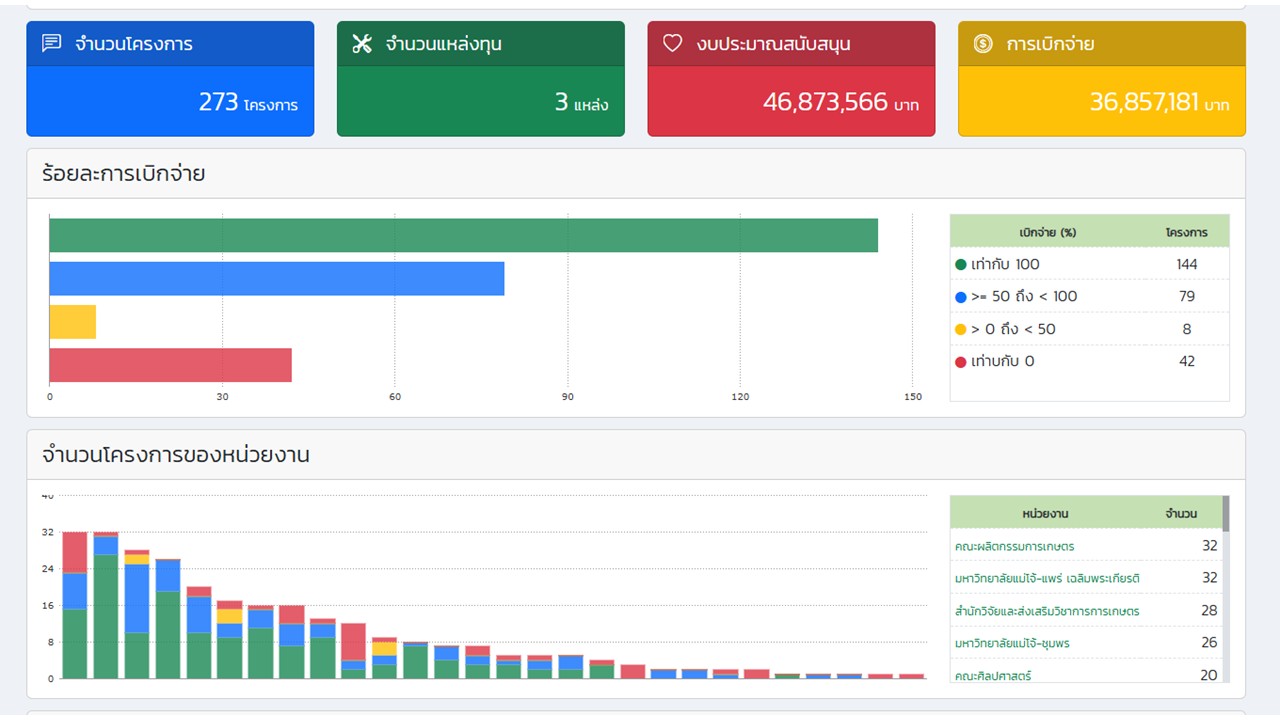Open มหาวิทยาลัยแม่โจ้-ชุมพร link
Screen dimensions: 1280x720
1012,644
